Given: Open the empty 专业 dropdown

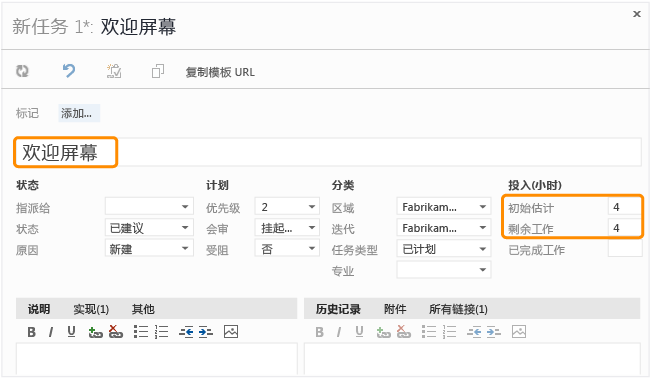Looking at the screenshot, I should tap(444, 270).
